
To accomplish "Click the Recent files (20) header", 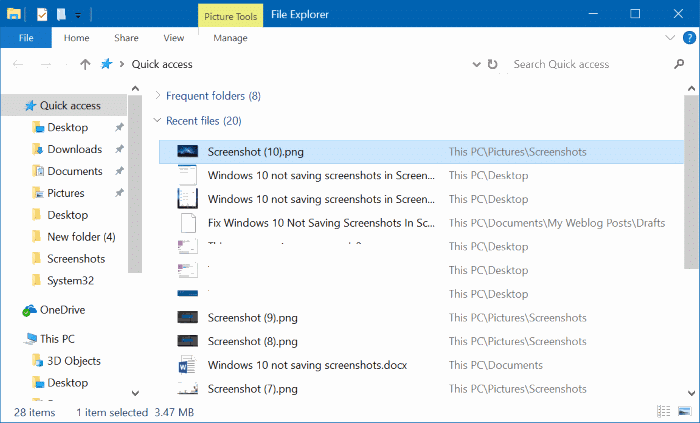I will click(204, 121).
